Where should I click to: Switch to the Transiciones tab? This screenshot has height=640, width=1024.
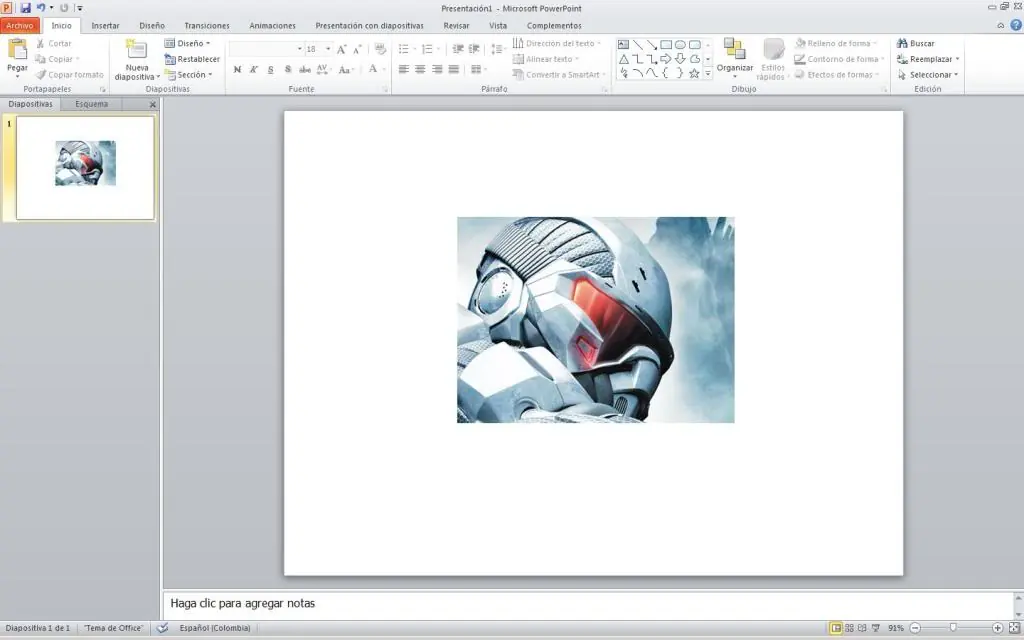[207, 25]
